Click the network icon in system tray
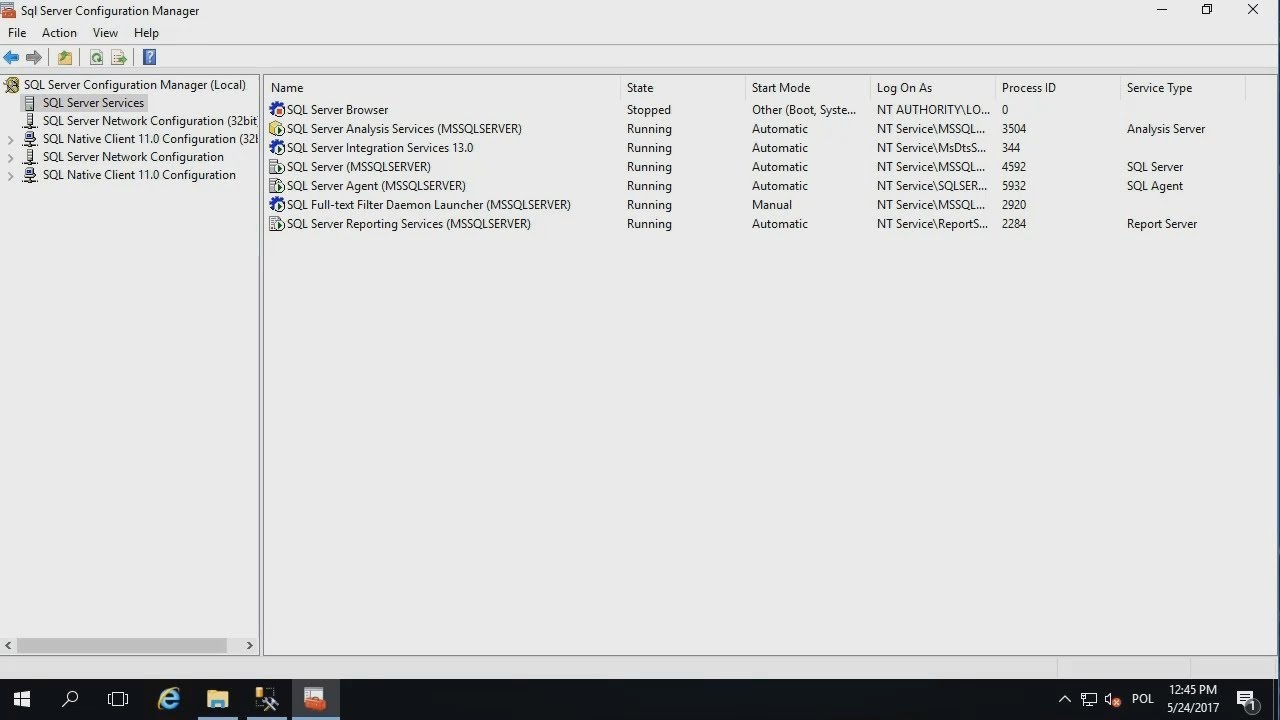 pyautogui.click(x=1089, y=699)
